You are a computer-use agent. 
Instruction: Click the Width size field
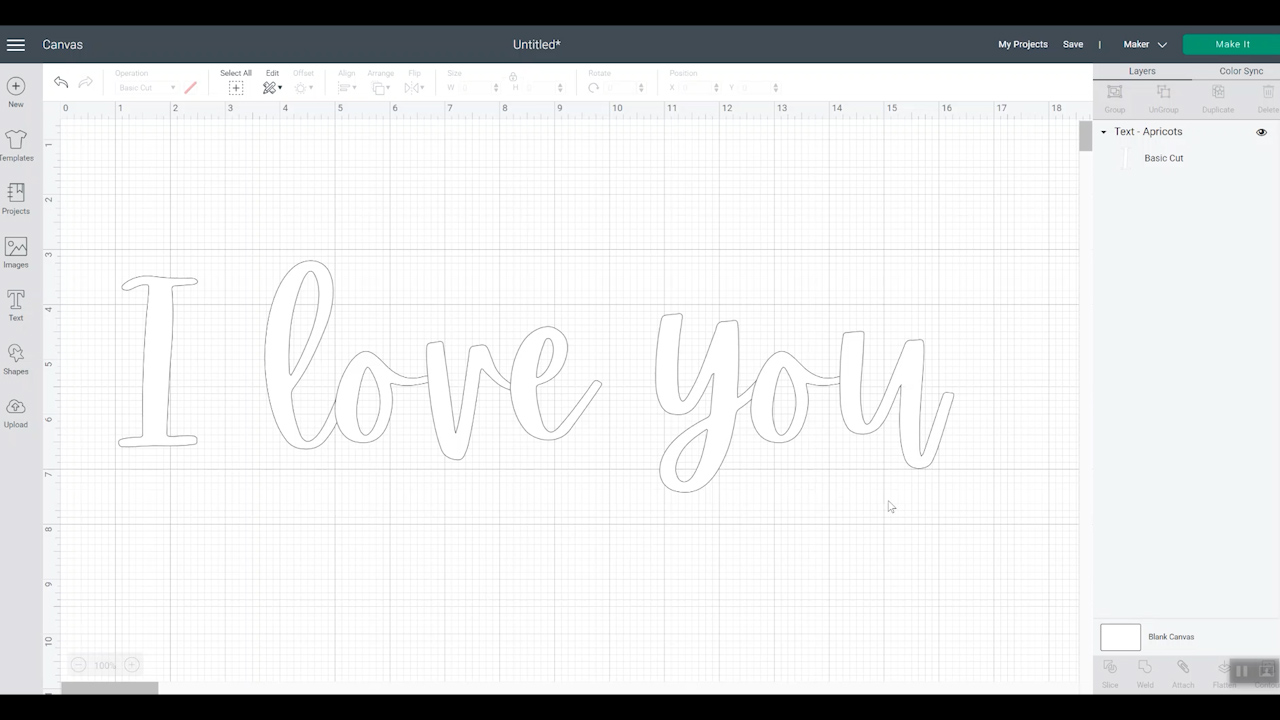(477, 88)
